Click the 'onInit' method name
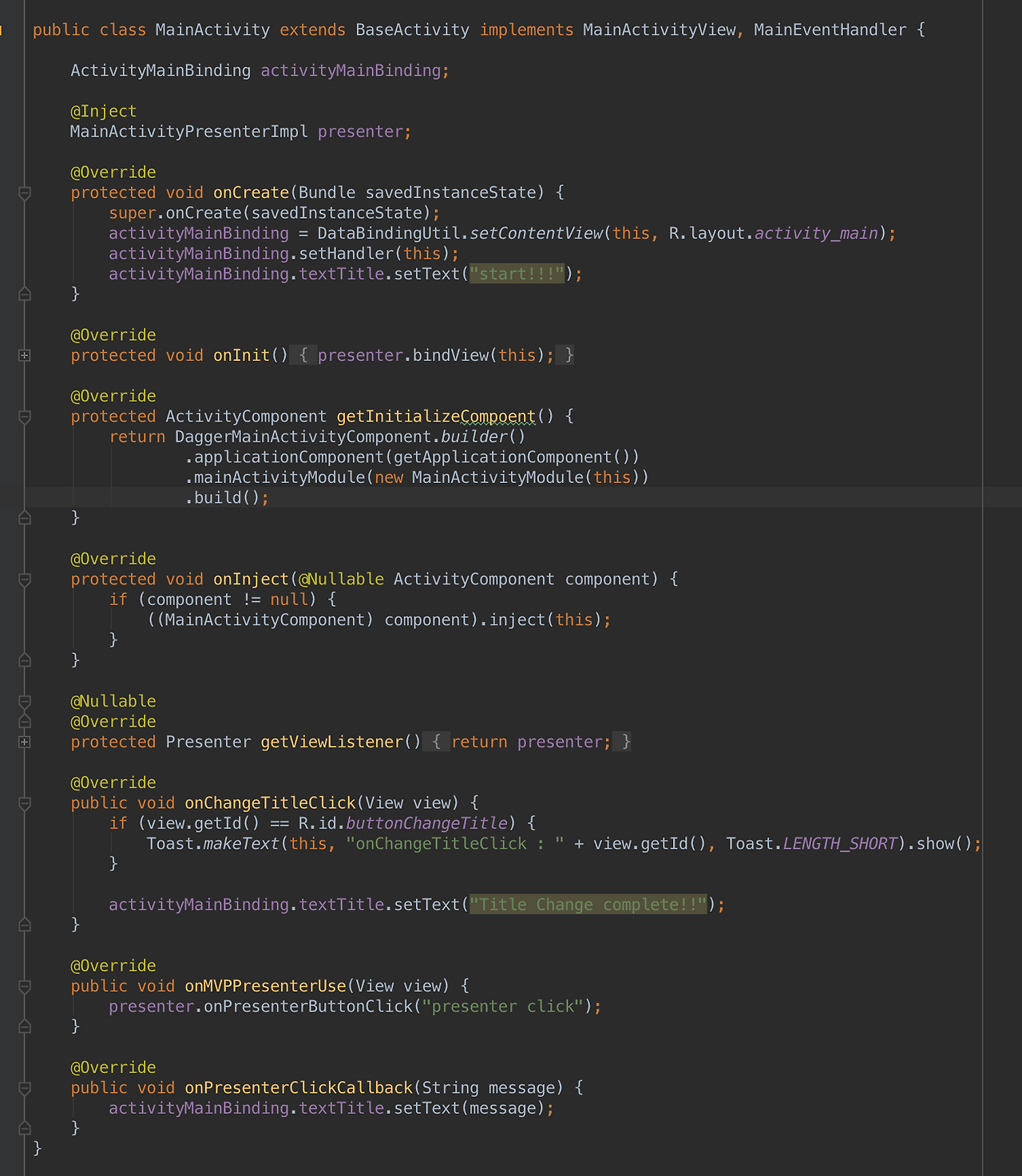 tap(241, 355)
